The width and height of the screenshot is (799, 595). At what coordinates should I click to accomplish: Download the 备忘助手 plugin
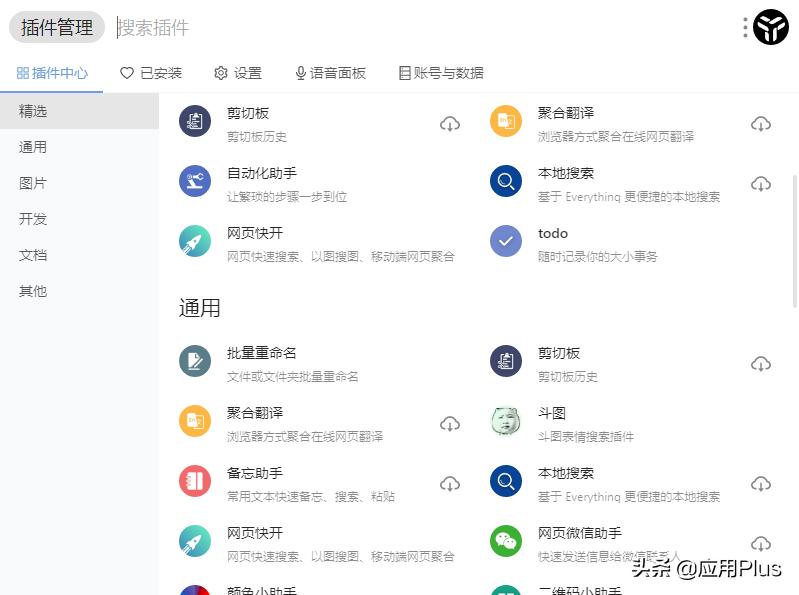(x=450, y=484)
